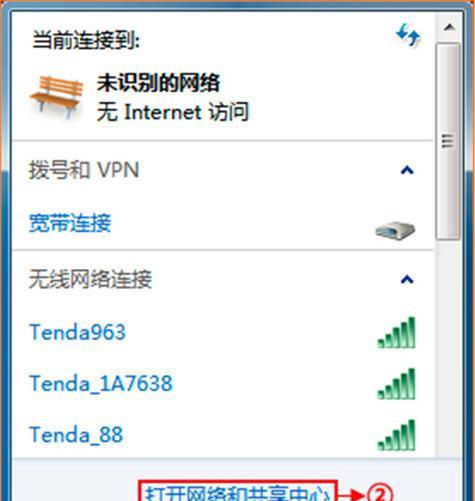Click the park bench network location icon

[x=57, y=97]
